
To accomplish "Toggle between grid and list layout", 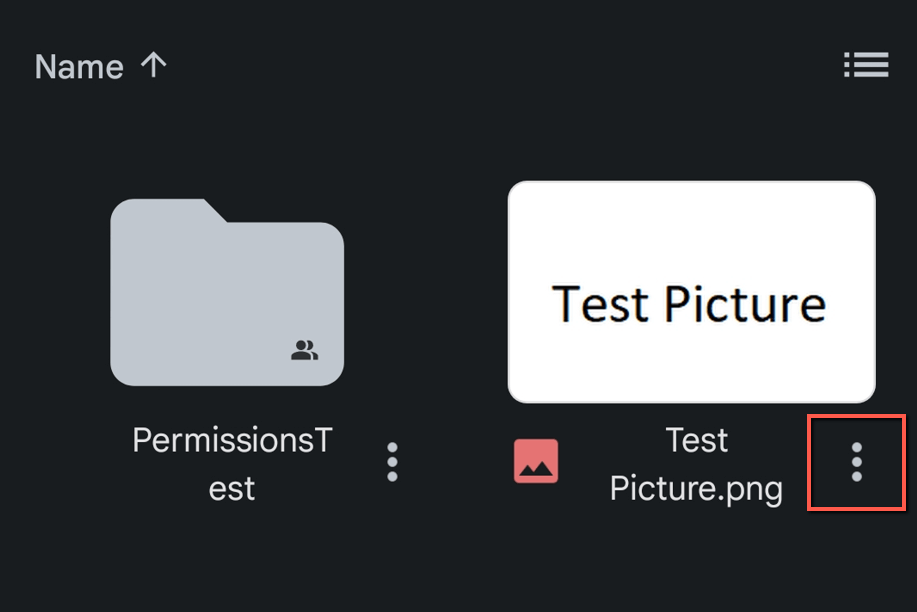I will pyautogui.click(x=866, y=64).
